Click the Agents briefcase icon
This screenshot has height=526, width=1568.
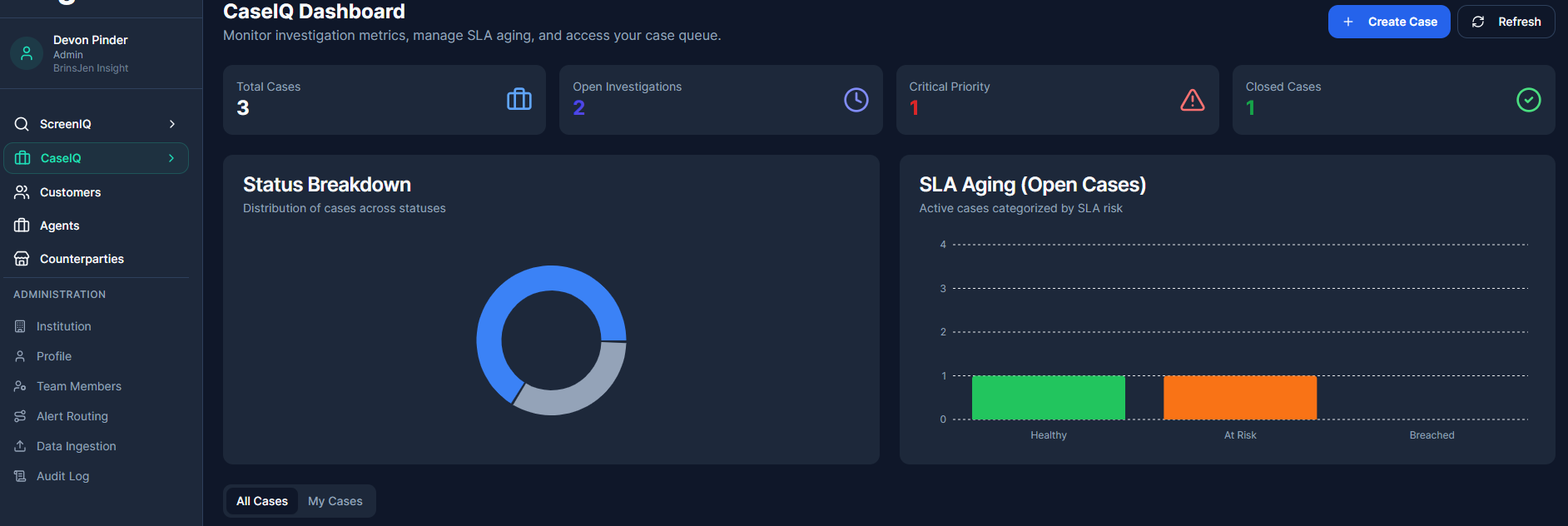coord(22,226)
